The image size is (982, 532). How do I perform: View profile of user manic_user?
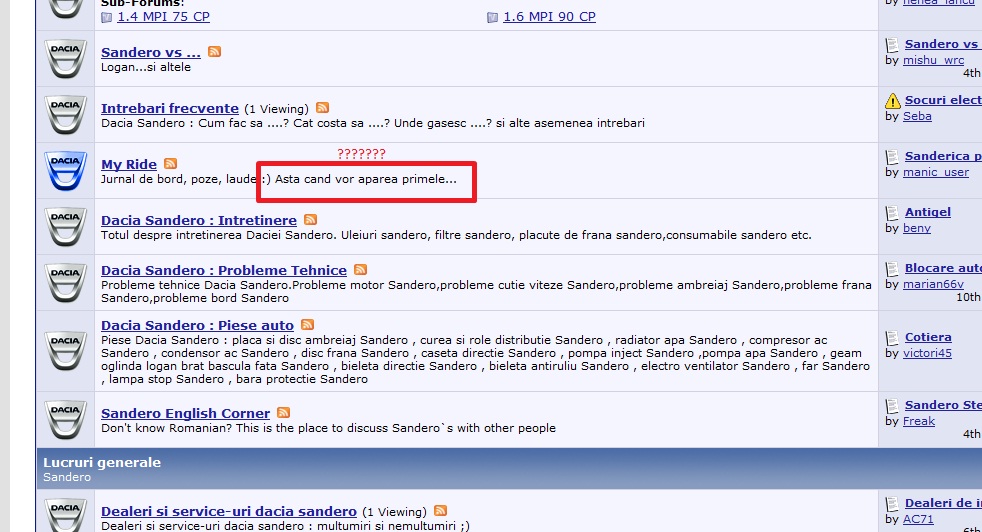coord(936,172)
